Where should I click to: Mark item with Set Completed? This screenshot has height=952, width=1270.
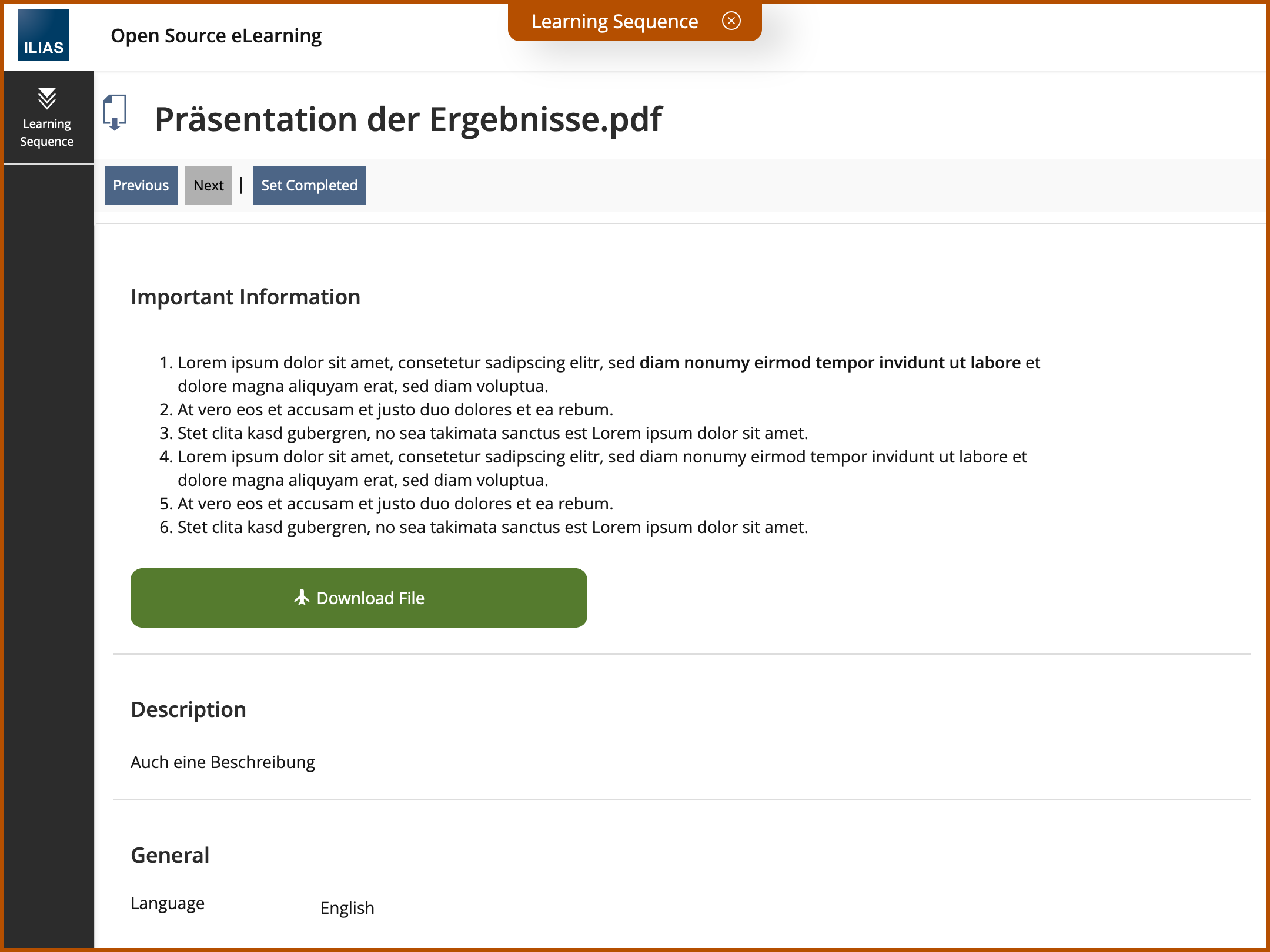click(x=309, y=185)
